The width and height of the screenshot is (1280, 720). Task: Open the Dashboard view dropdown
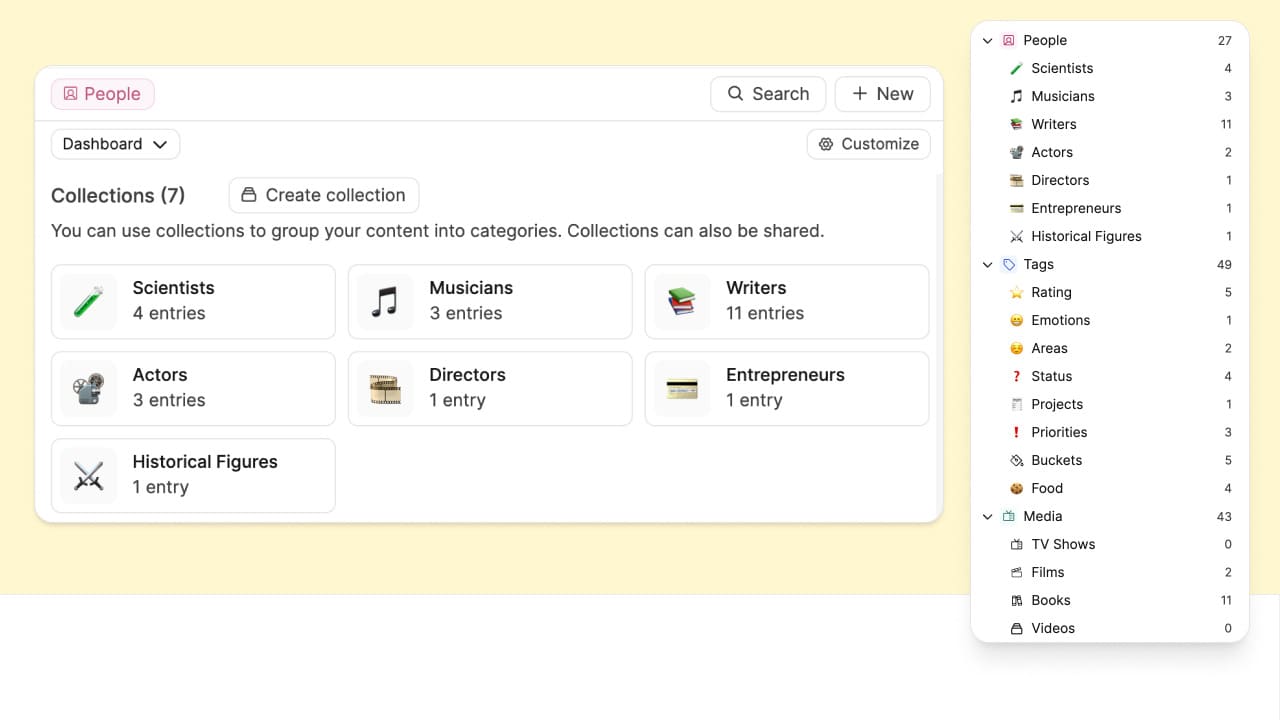[x=115, y=144]
